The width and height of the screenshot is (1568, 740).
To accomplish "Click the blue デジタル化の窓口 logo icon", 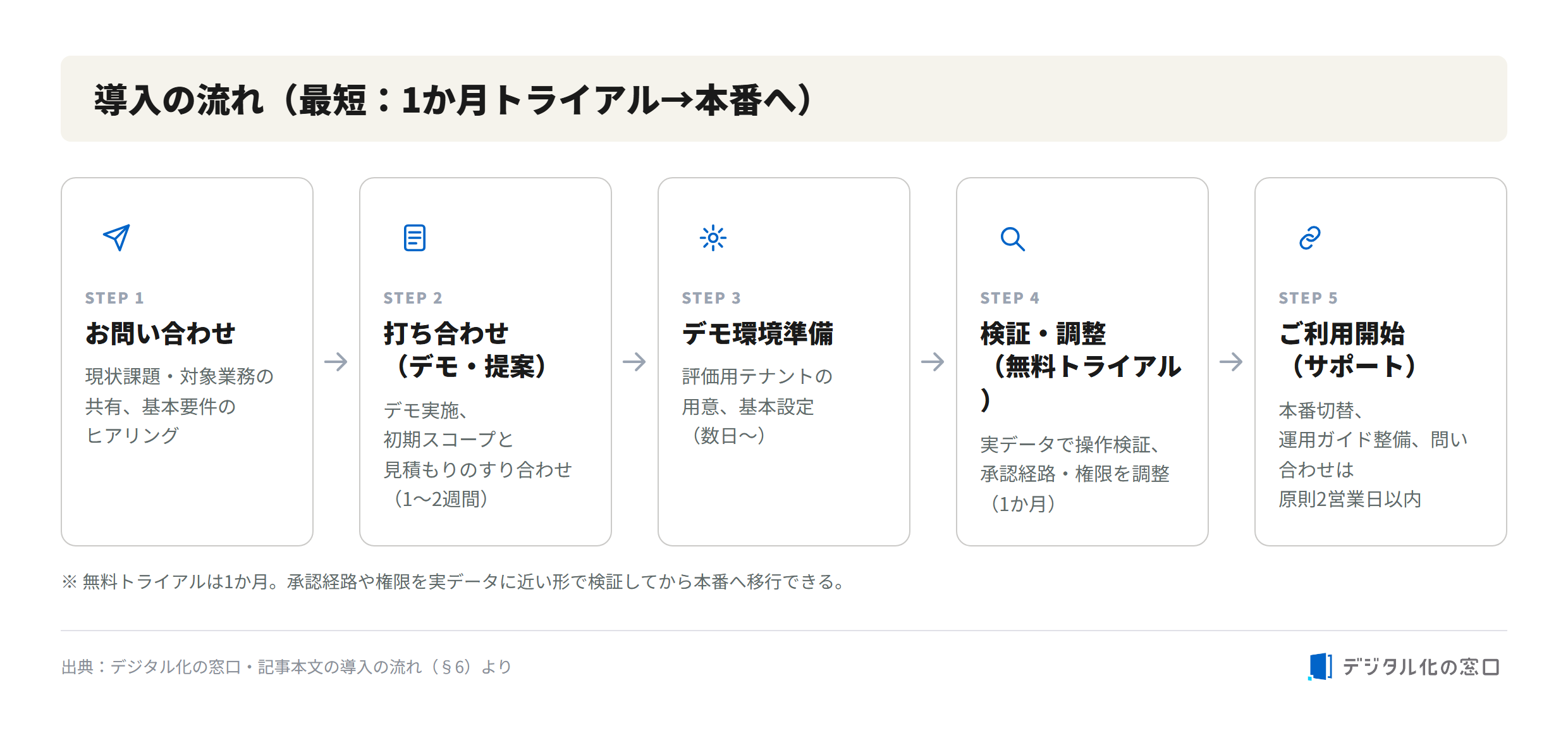I will pos(1320,667).
